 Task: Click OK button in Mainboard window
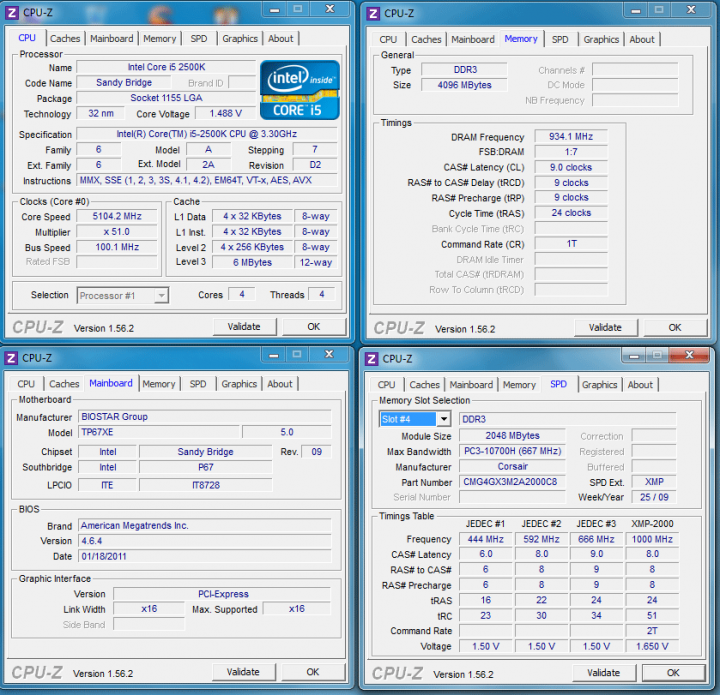[x=313, y=672]
